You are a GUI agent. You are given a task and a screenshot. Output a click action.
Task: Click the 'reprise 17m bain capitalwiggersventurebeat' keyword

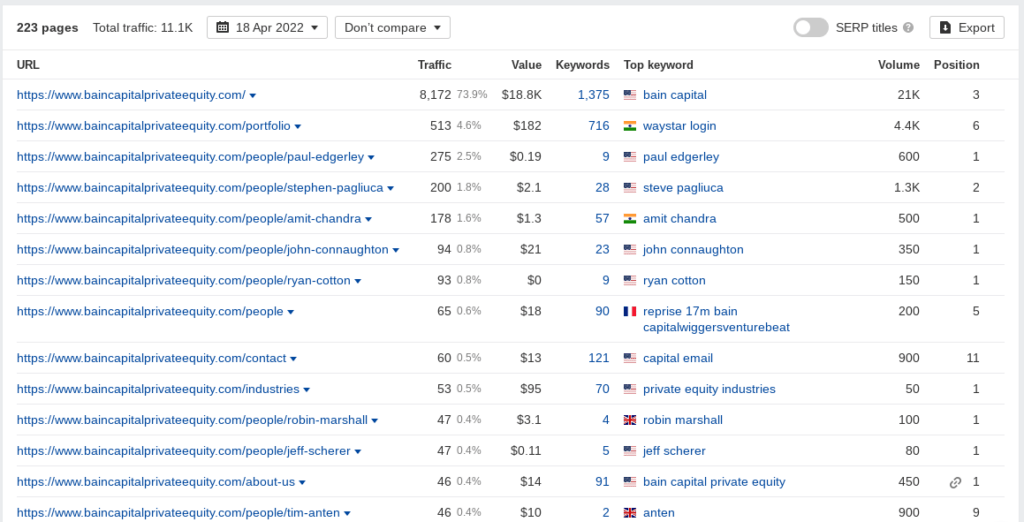tap(716, 319)
